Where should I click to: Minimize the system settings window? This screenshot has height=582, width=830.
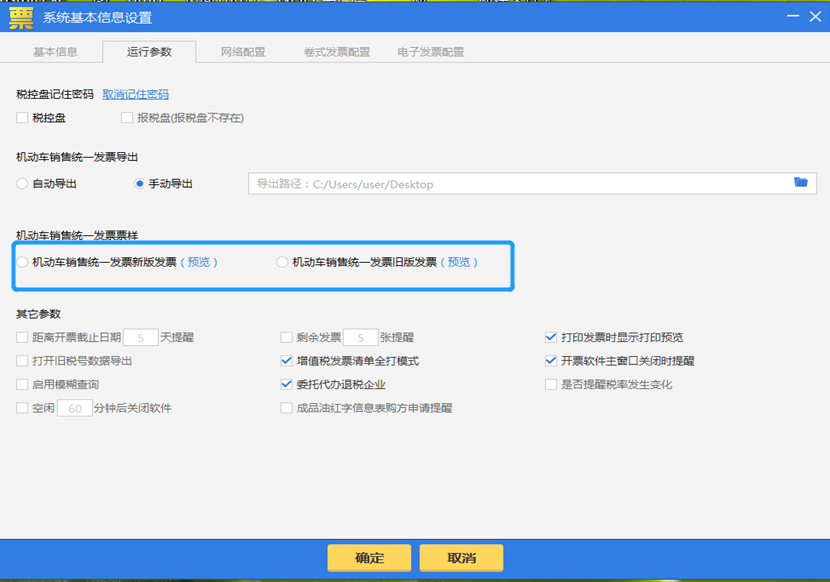tap(792, 16)
